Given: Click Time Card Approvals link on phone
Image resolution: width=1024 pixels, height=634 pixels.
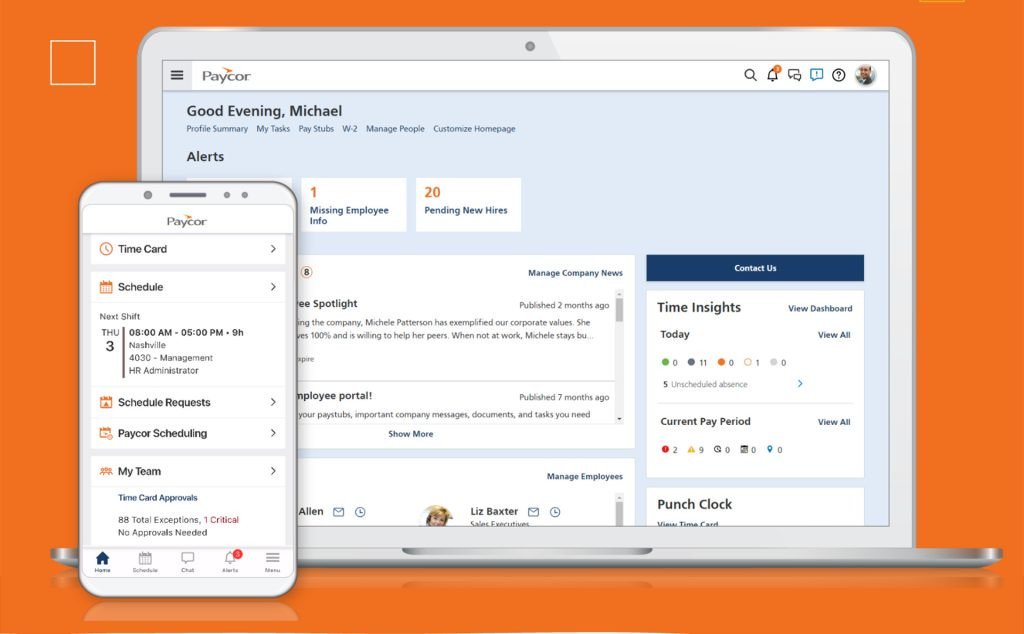Looking at the screenshot, I should click(x=157, y=498).
